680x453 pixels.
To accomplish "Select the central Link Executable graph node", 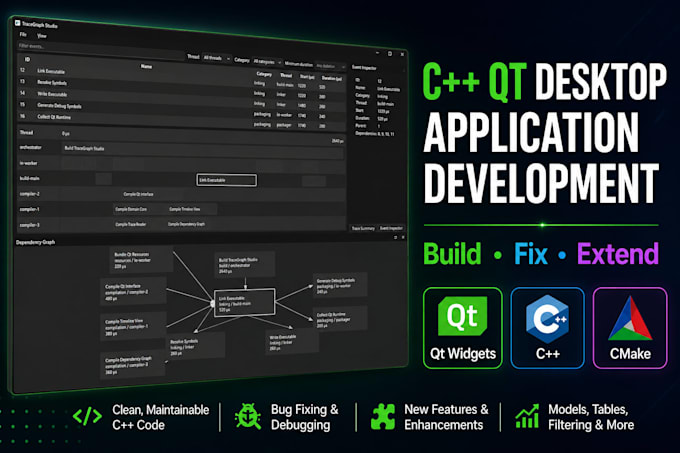I will (245, 303).
